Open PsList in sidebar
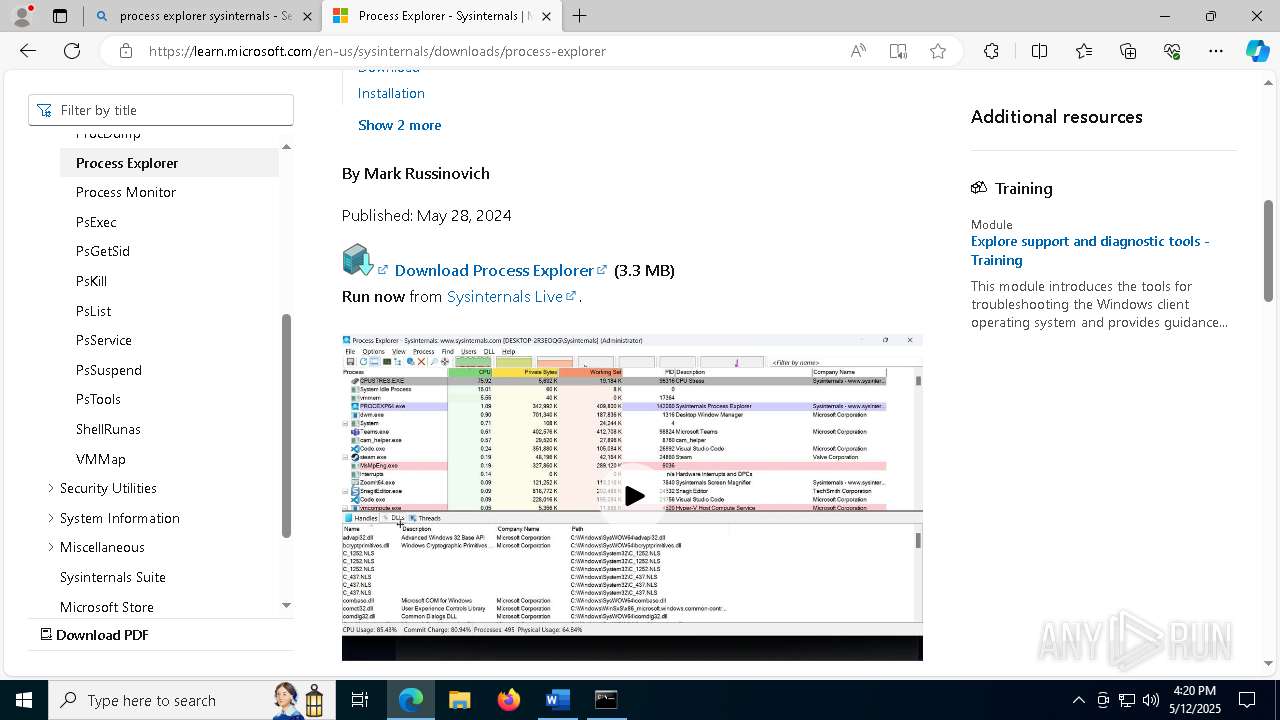Screen dimensions: 1280x720 click(x=93, y=311)
